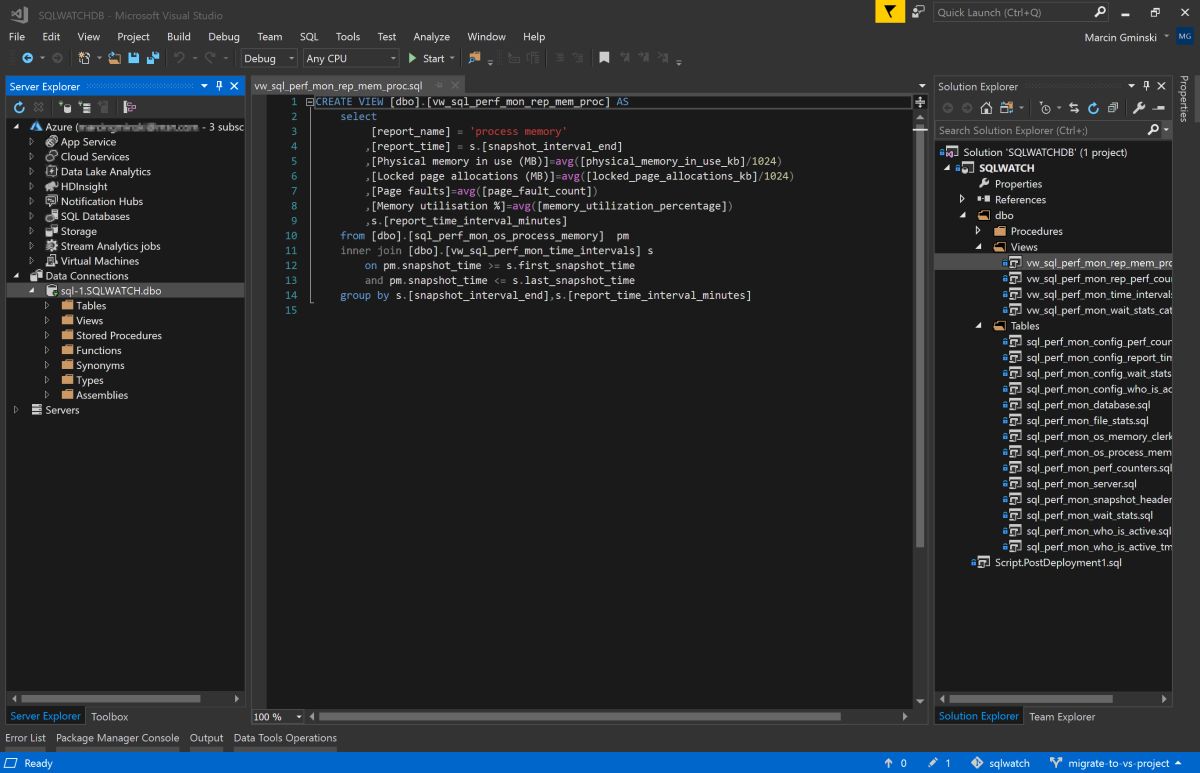
Task: Close the vw_sql_perf_mon_rep_mem_proc.sql tab
Action: click(455, 86)
